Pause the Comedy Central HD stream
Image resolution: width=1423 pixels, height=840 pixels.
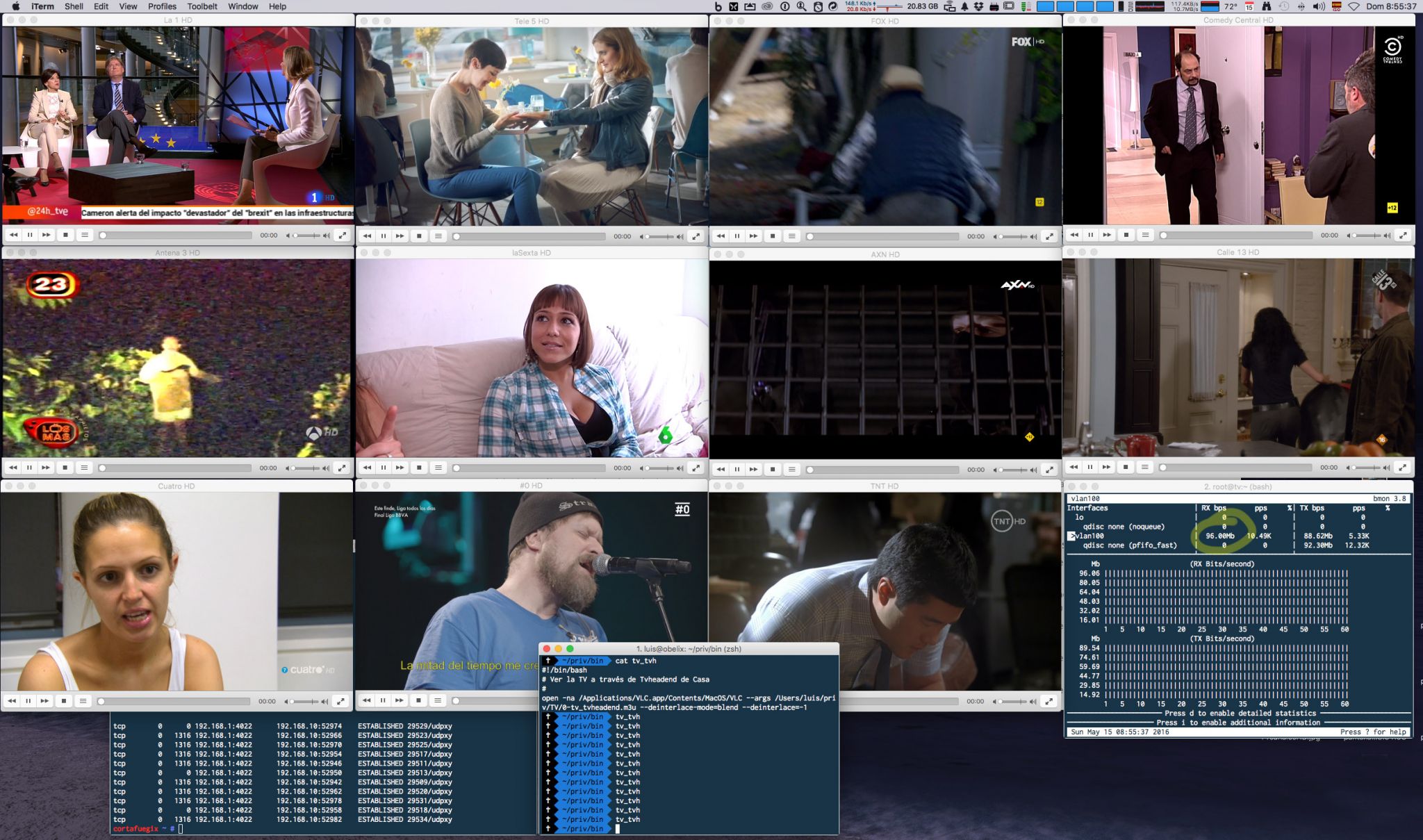(x=1091, y=235)
